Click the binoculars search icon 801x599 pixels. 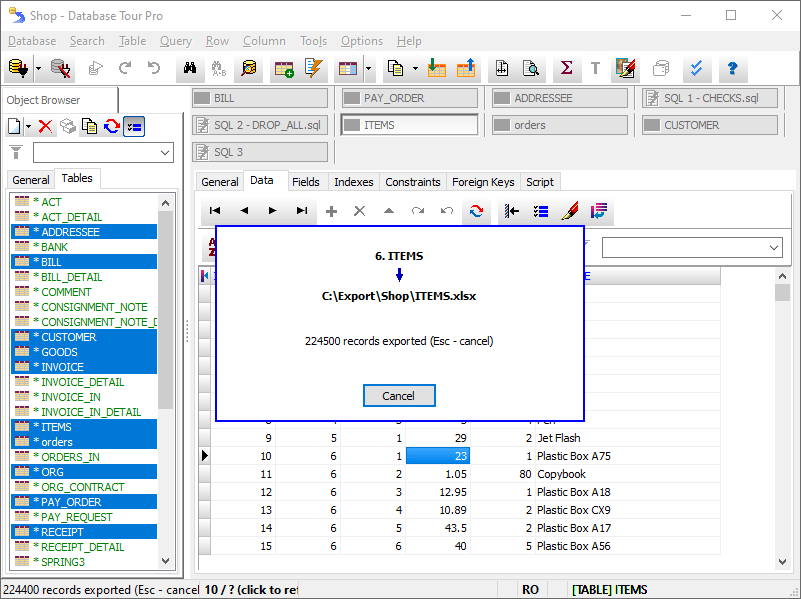[187, 69]
